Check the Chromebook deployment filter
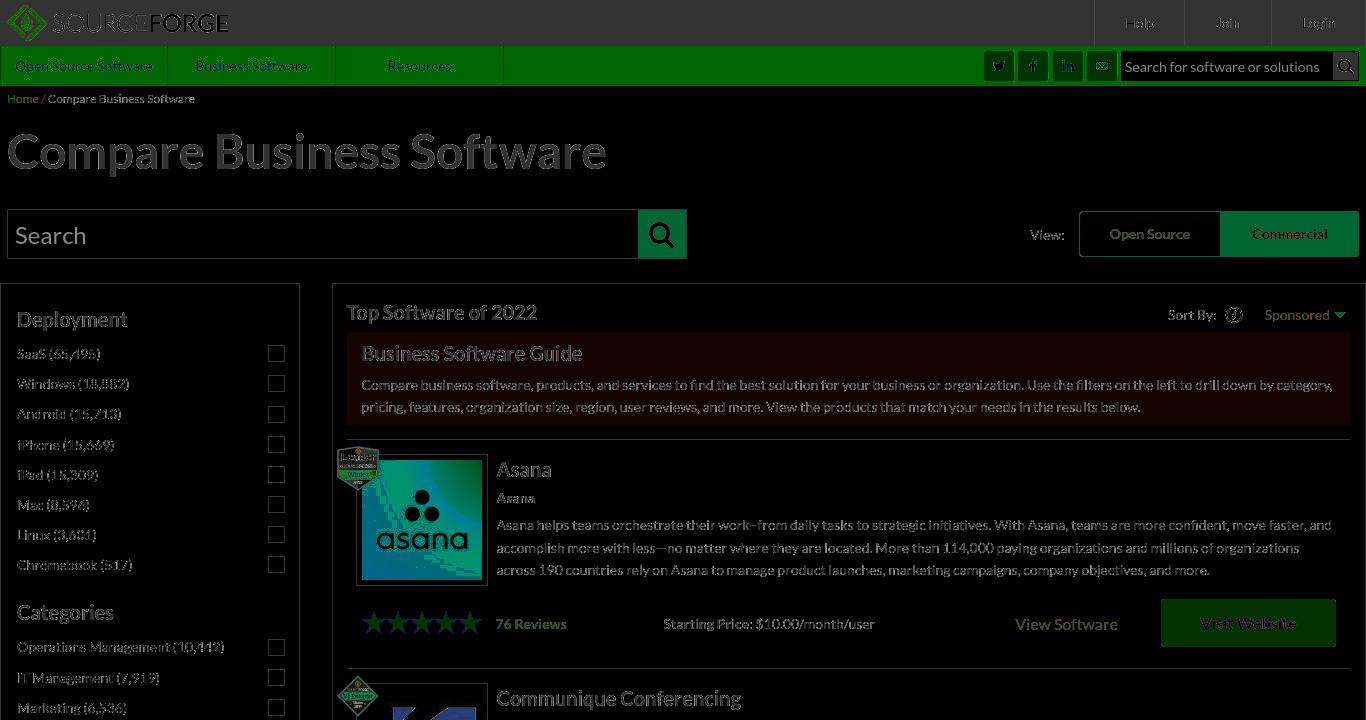 276,565
